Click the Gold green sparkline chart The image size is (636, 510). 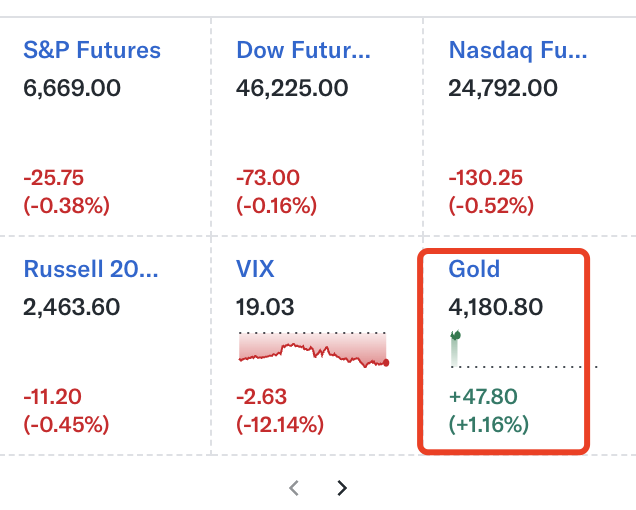tap(455, 347)
